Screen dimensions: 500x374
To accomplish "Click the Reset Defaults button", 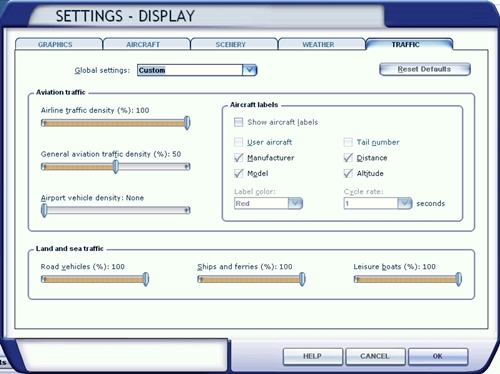I will click(x=425, y=69).
